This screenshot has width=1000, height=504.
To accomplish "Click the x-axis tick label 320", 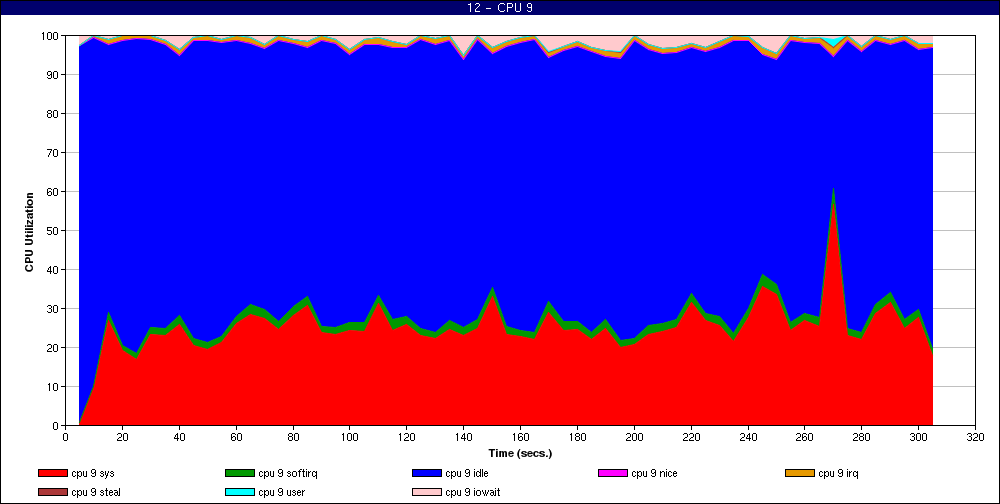I will pos(976,437).
